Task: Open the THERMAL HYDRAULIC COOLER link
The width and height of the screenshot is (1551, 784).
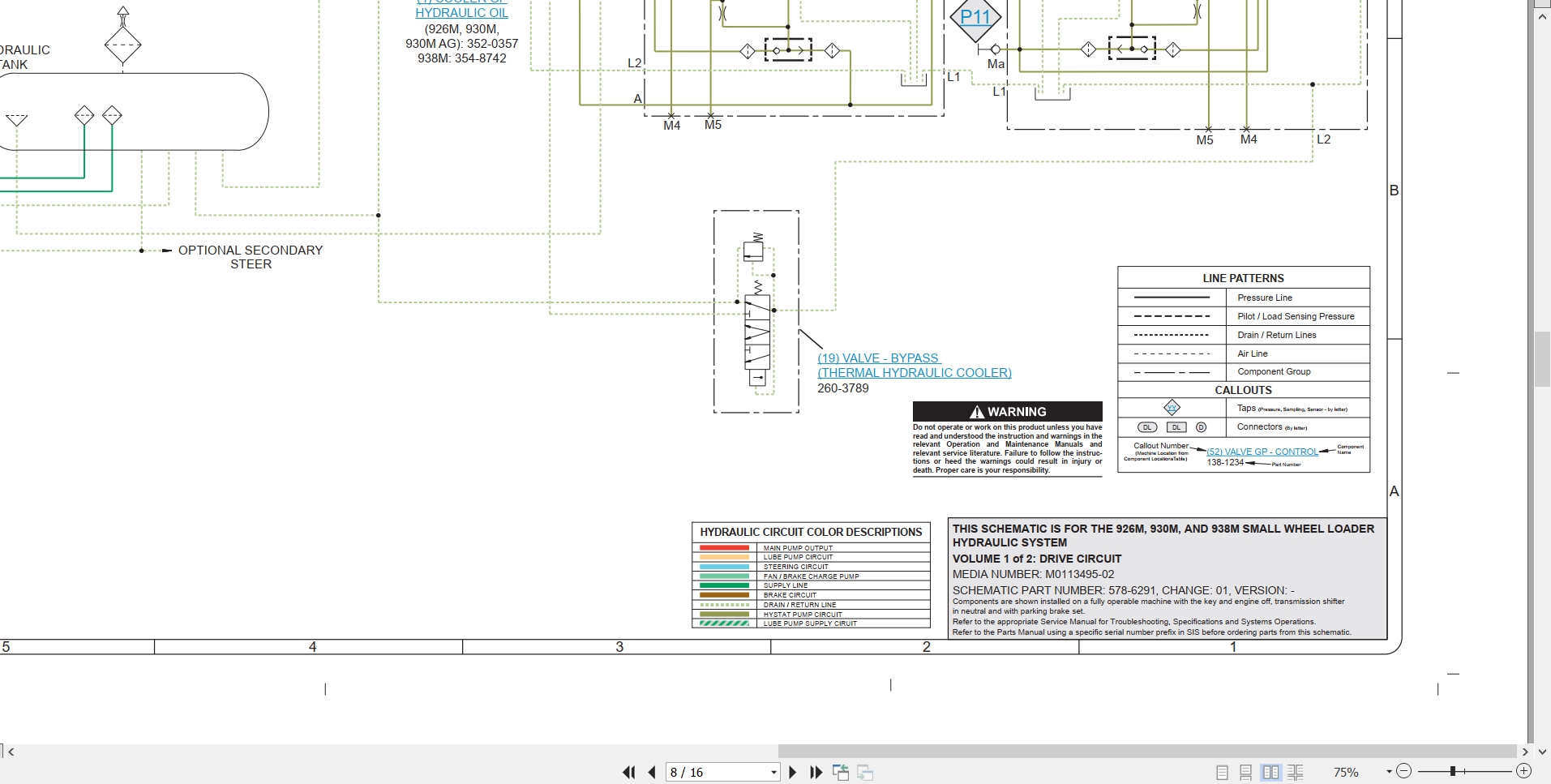Action: tap(915, 373)
